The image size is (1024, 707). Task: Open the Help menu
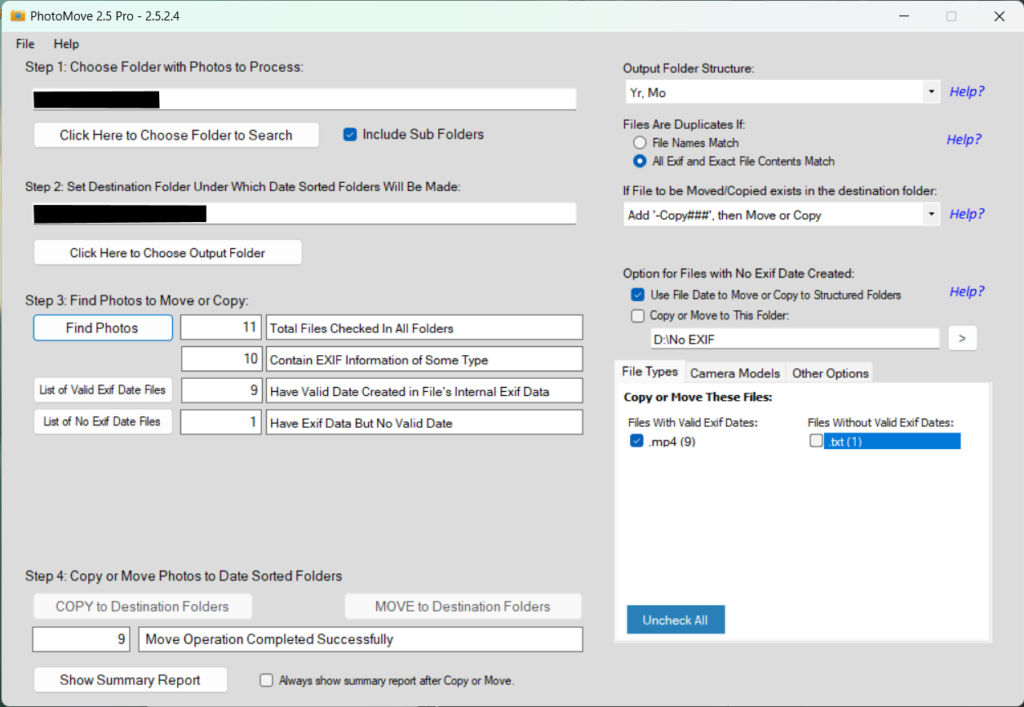click(x=66, y=44)
